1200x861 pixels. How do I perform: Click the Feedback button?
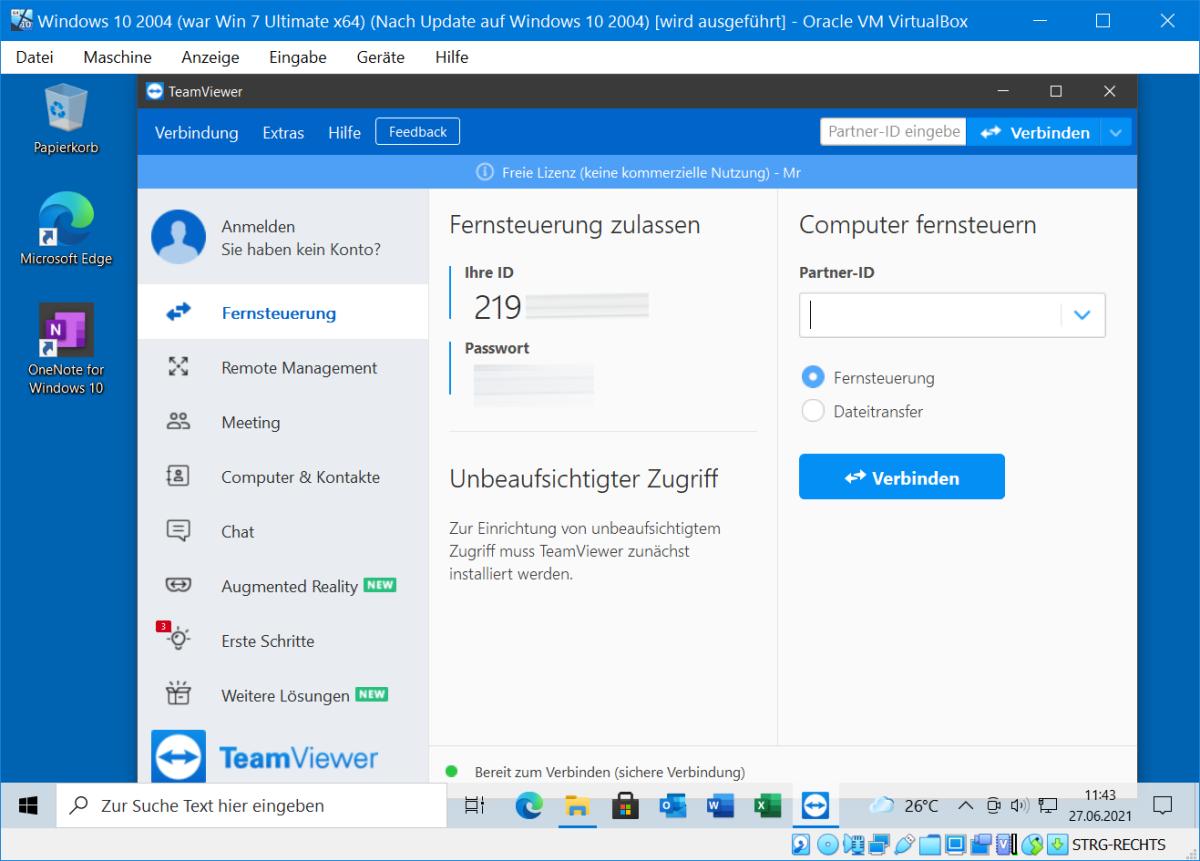(x=418, y=132)
